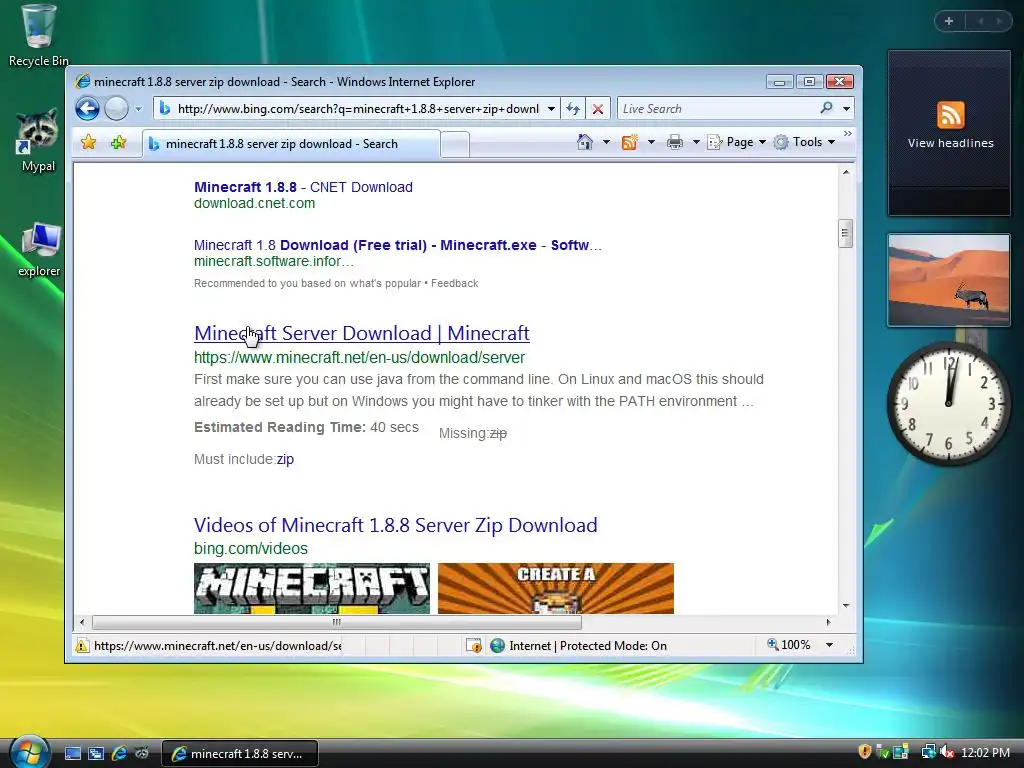
Task: Click the IE Forward arrow button
Action: tap(116, 108)
